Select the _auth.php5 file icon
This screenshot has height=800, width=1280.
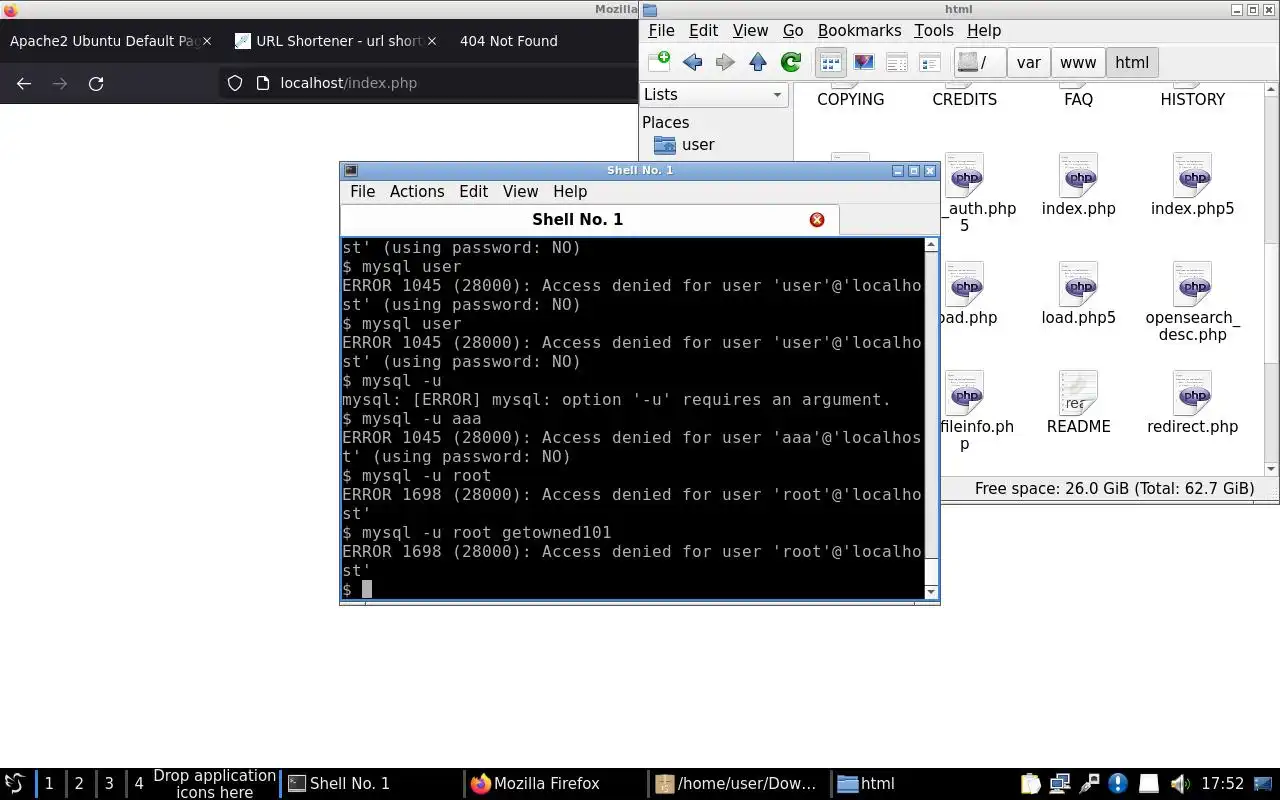[964, 176]
